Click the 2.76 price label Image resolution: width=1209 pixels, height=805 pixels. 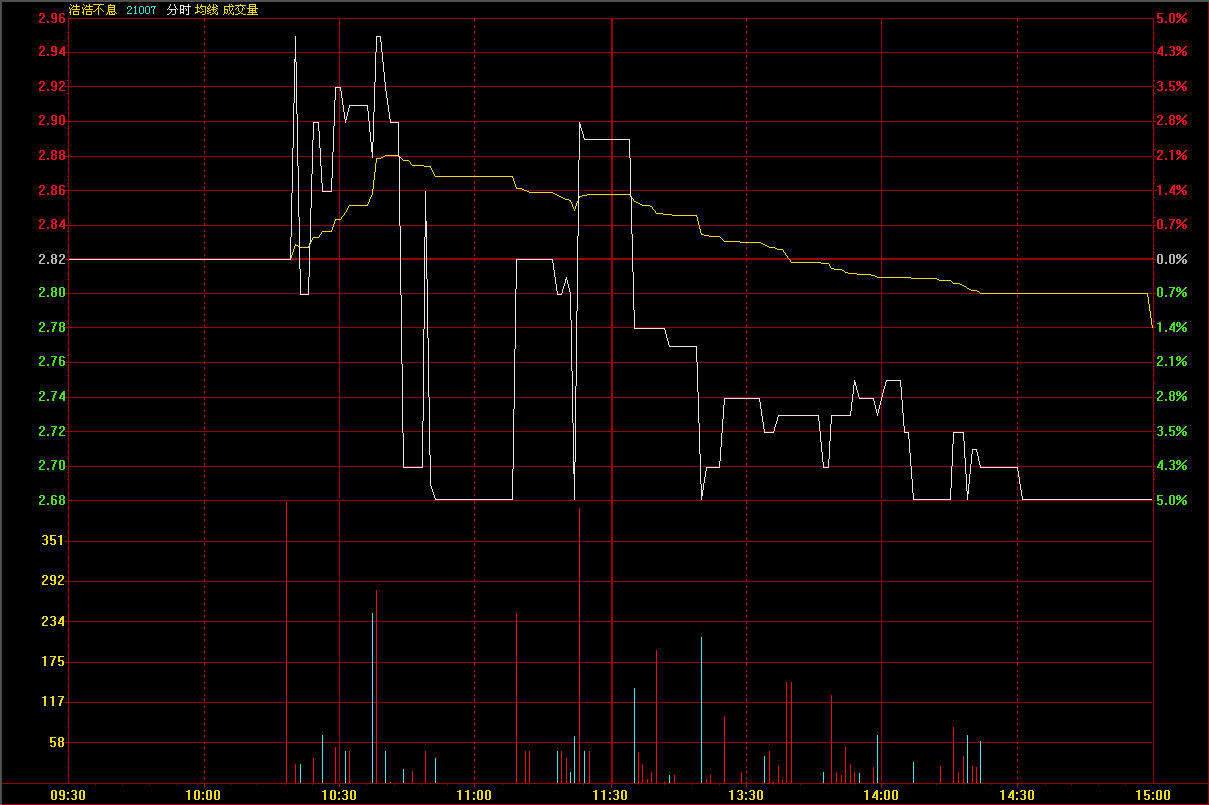[x=52, y=362]
